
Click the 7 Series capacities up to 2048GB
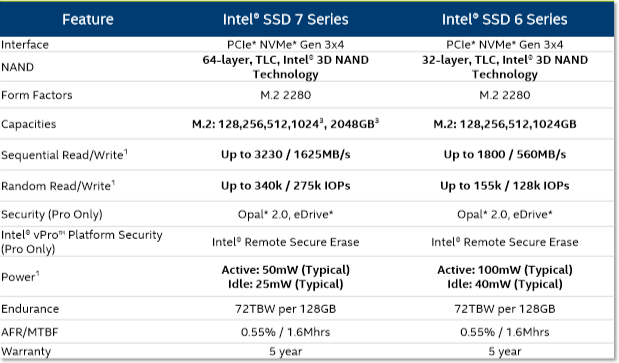coord(285,124)
